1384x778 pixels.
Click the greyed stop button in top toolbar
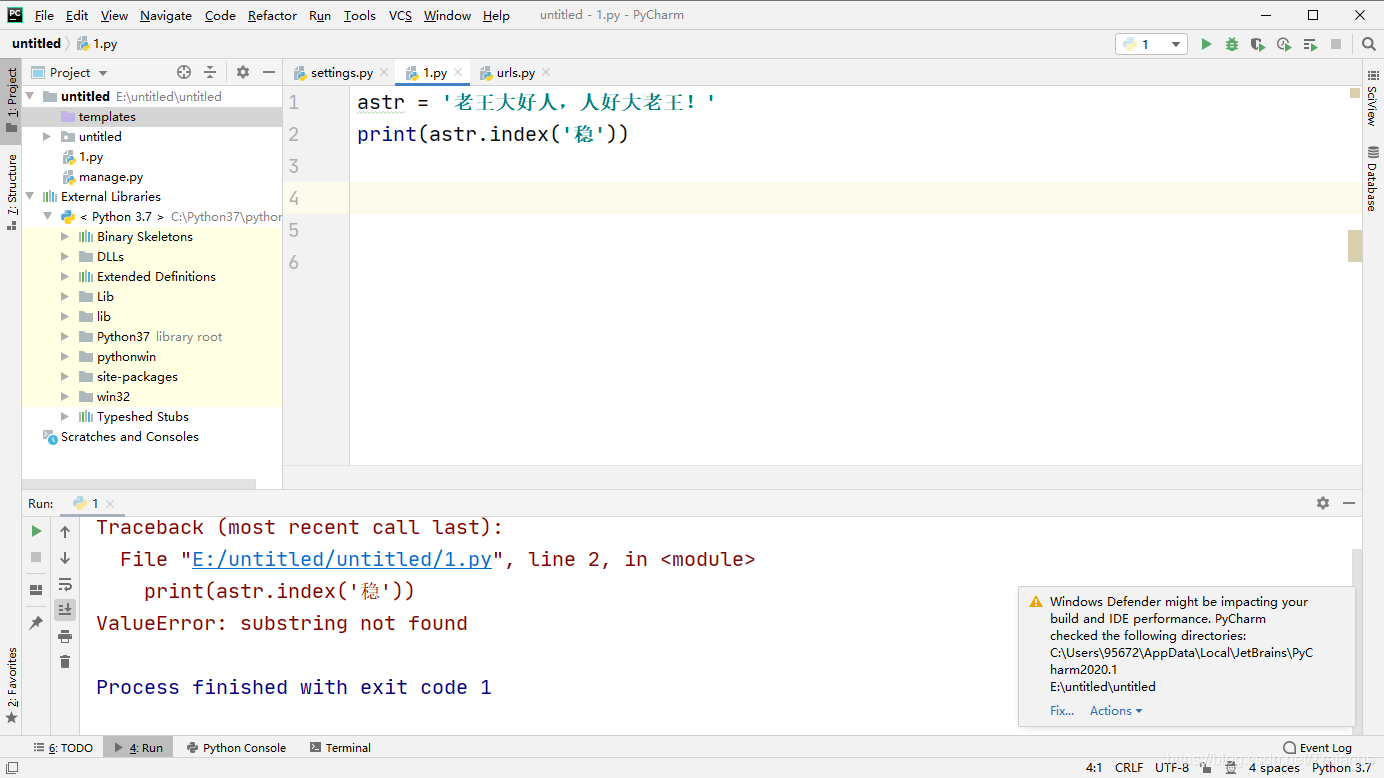(1336, 44)
